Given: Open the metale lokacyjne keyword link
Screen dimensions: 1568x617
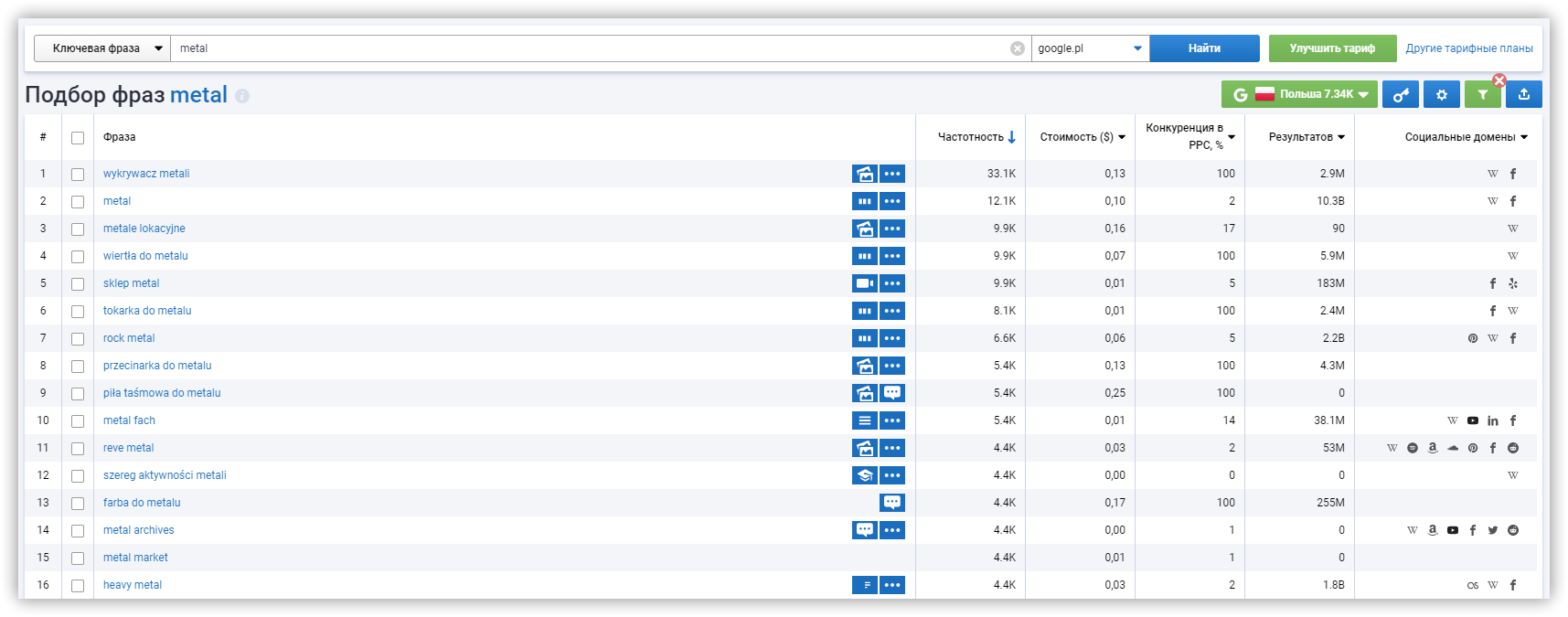Looking at the screenshot, I should [144, 229].
